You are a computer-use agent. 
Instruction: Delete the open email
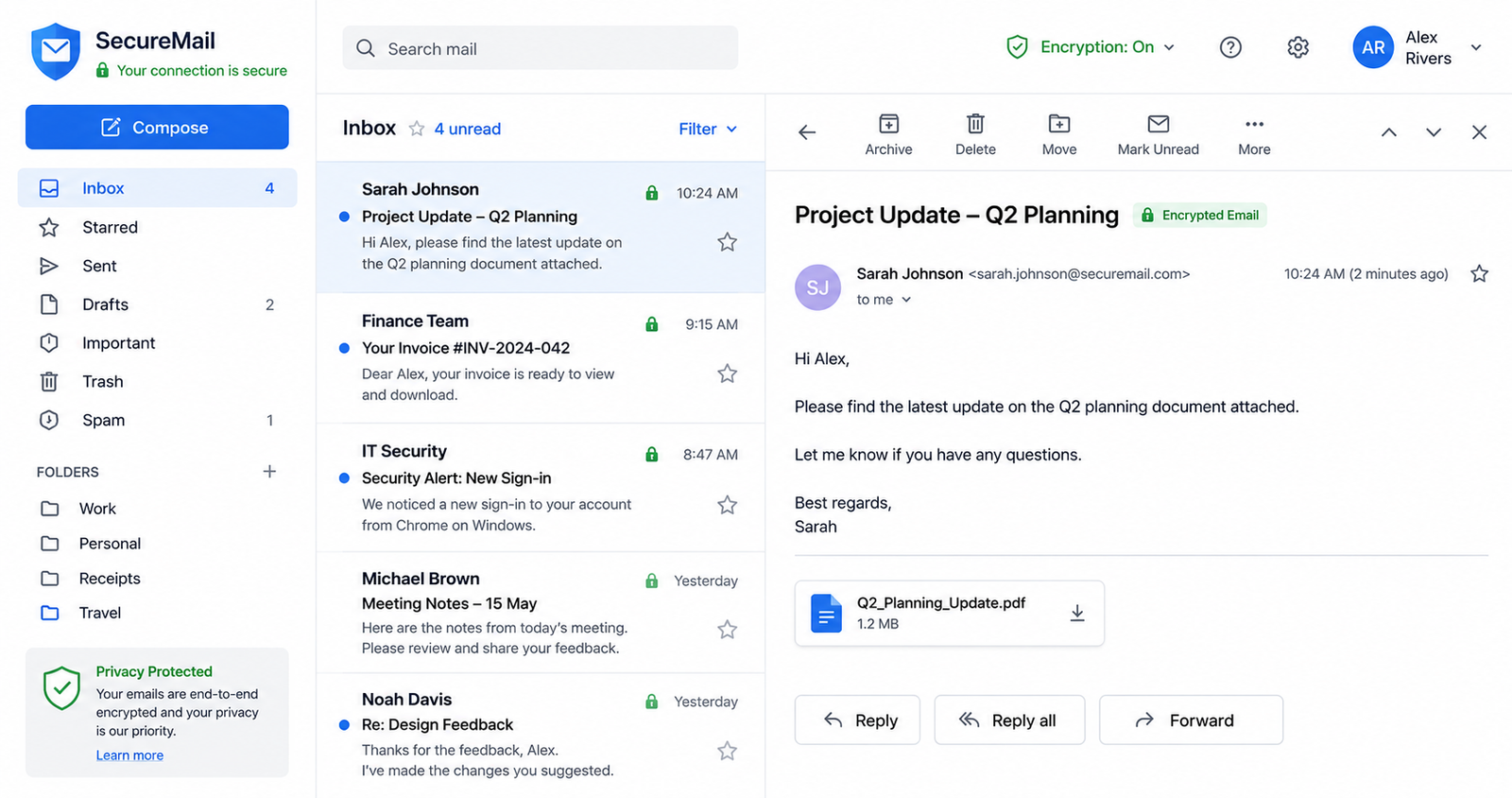click(x=975, y=135)
